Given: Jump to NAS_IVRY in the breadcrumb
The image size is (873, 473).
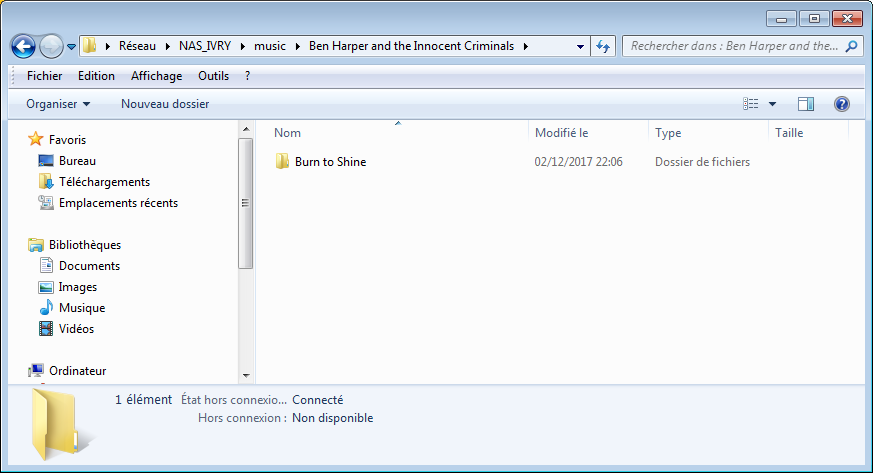Looking at the screenshot, I should point(205,46).
